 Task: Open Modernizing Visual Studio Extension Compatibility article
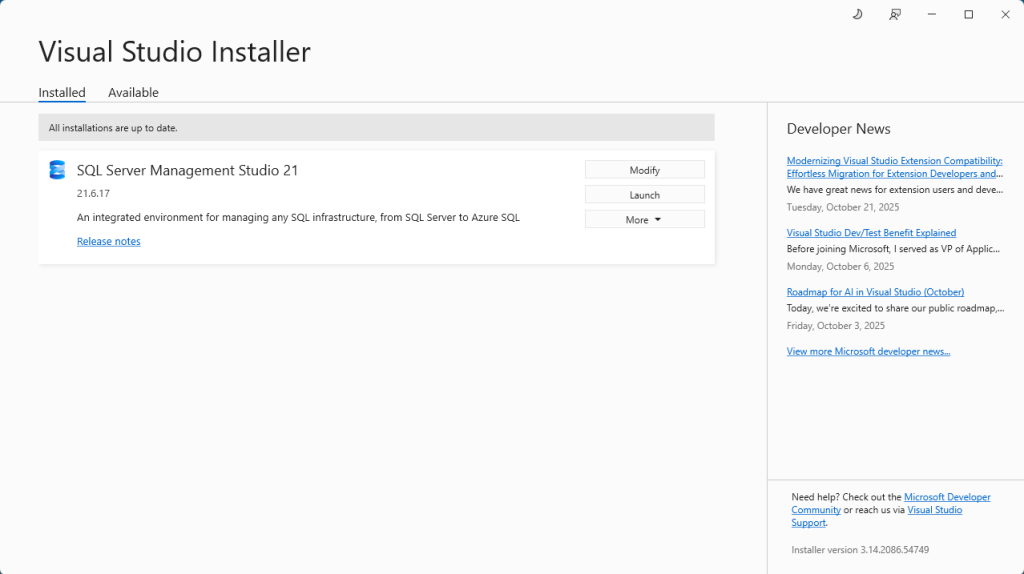pyautogui.click(x=894, y=167)
